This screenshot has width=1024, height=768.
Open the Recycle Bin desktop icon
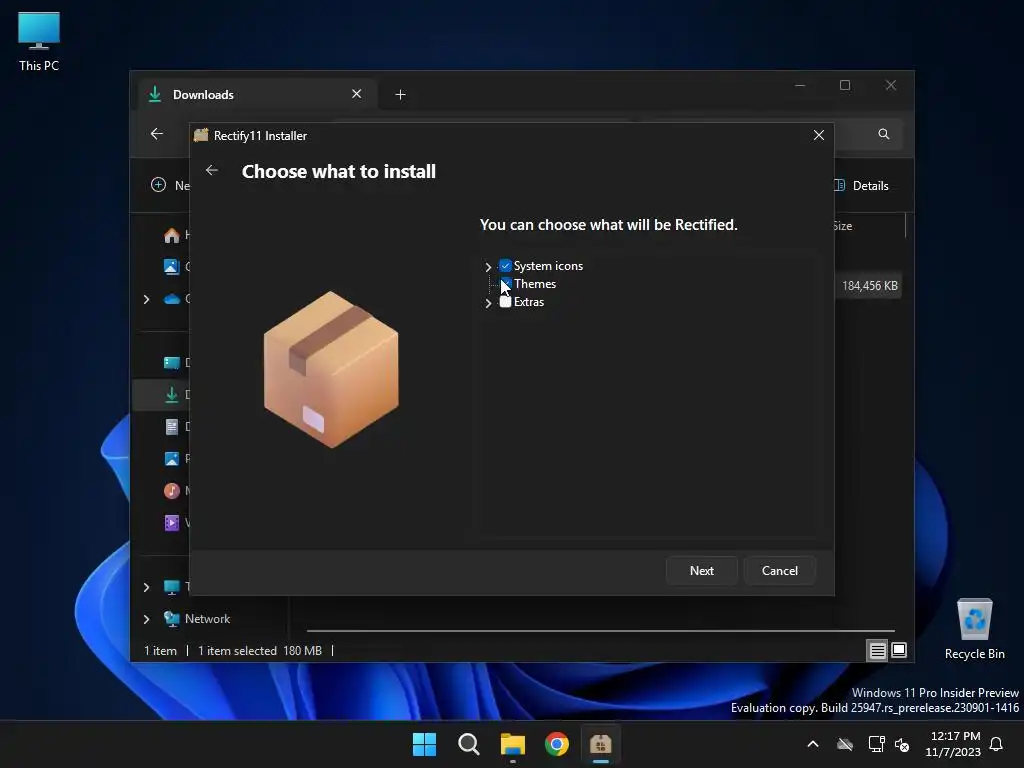[974, 629]
